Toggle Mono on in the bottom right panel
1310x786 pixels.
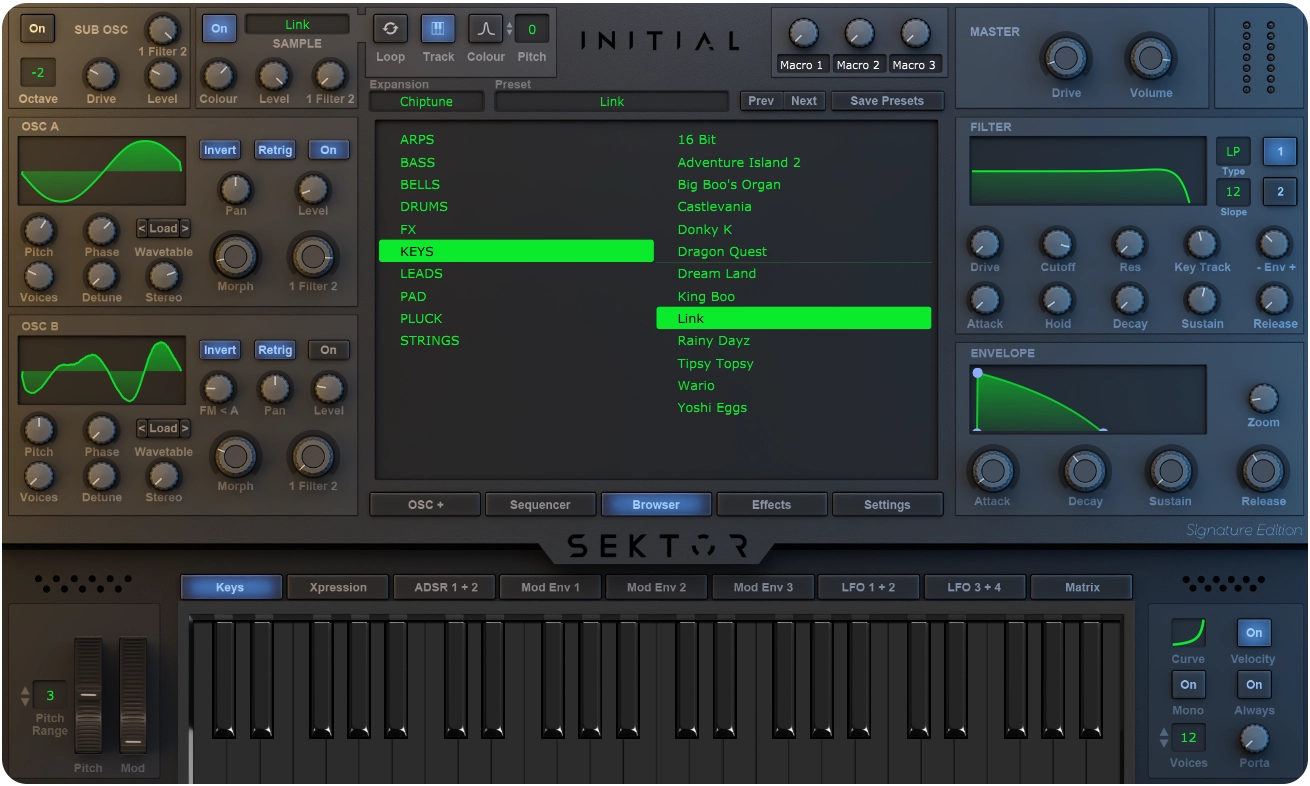(x=1188, y=684)
